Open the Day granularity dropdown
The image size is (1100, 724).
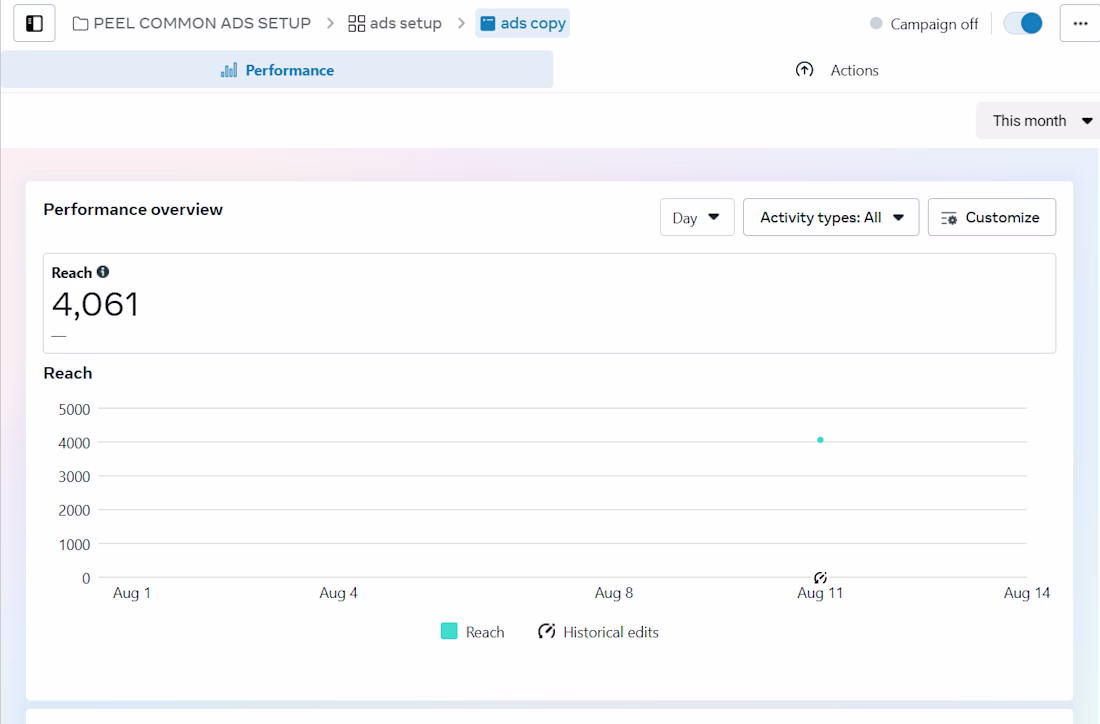pos(697,217)
